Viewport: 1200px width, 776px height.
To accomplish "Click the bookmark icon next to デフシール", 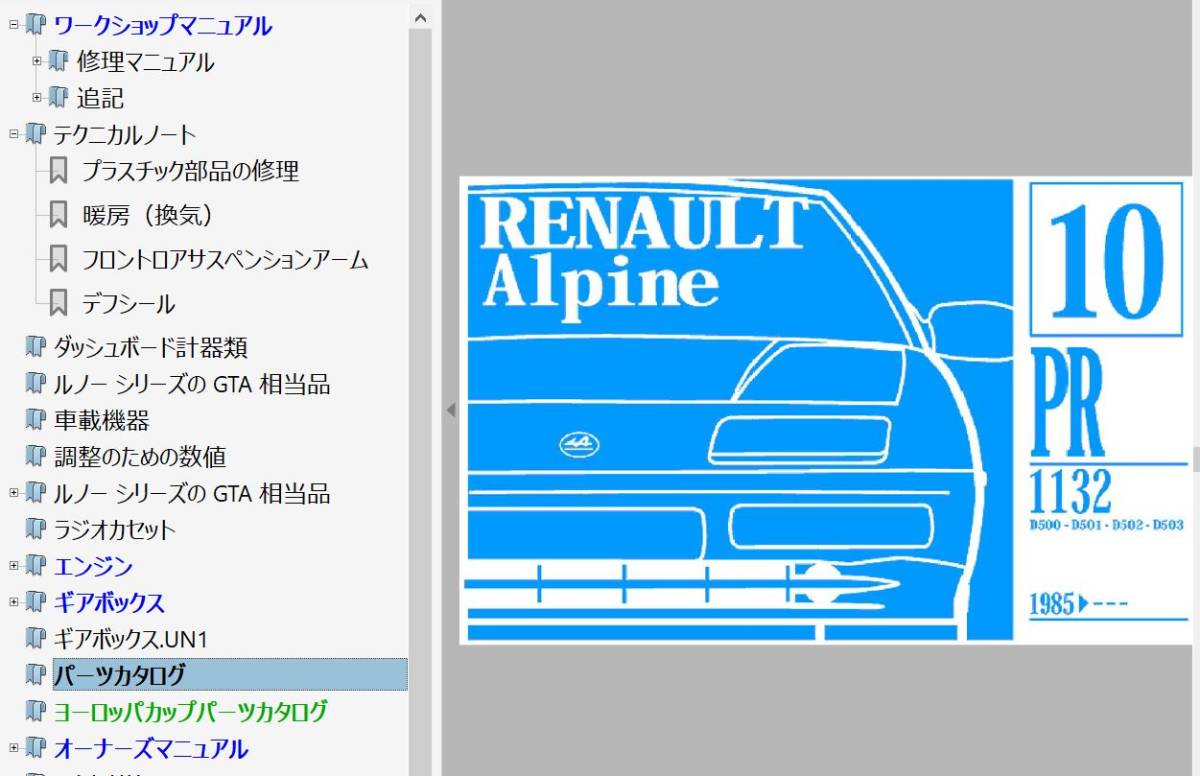I will pyautogui.click(x=58, y=303).
